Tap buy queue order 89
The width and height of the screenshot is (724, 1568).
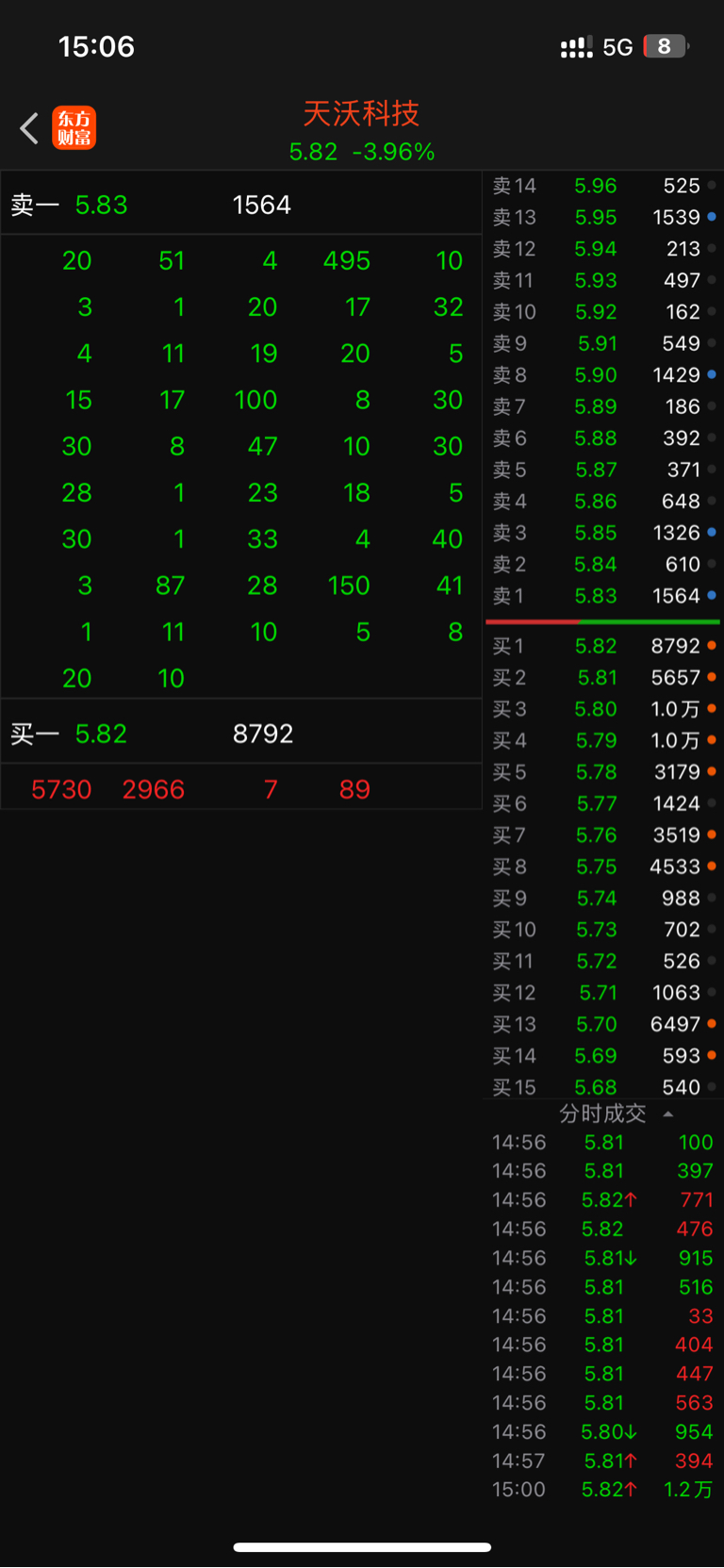[x=354, y=790]
